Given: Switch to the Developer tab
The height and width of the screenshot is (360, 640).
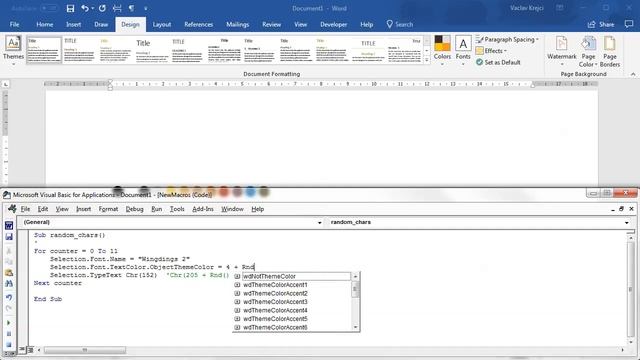Looking at the screenshot, I should click(x=333, y=24).
